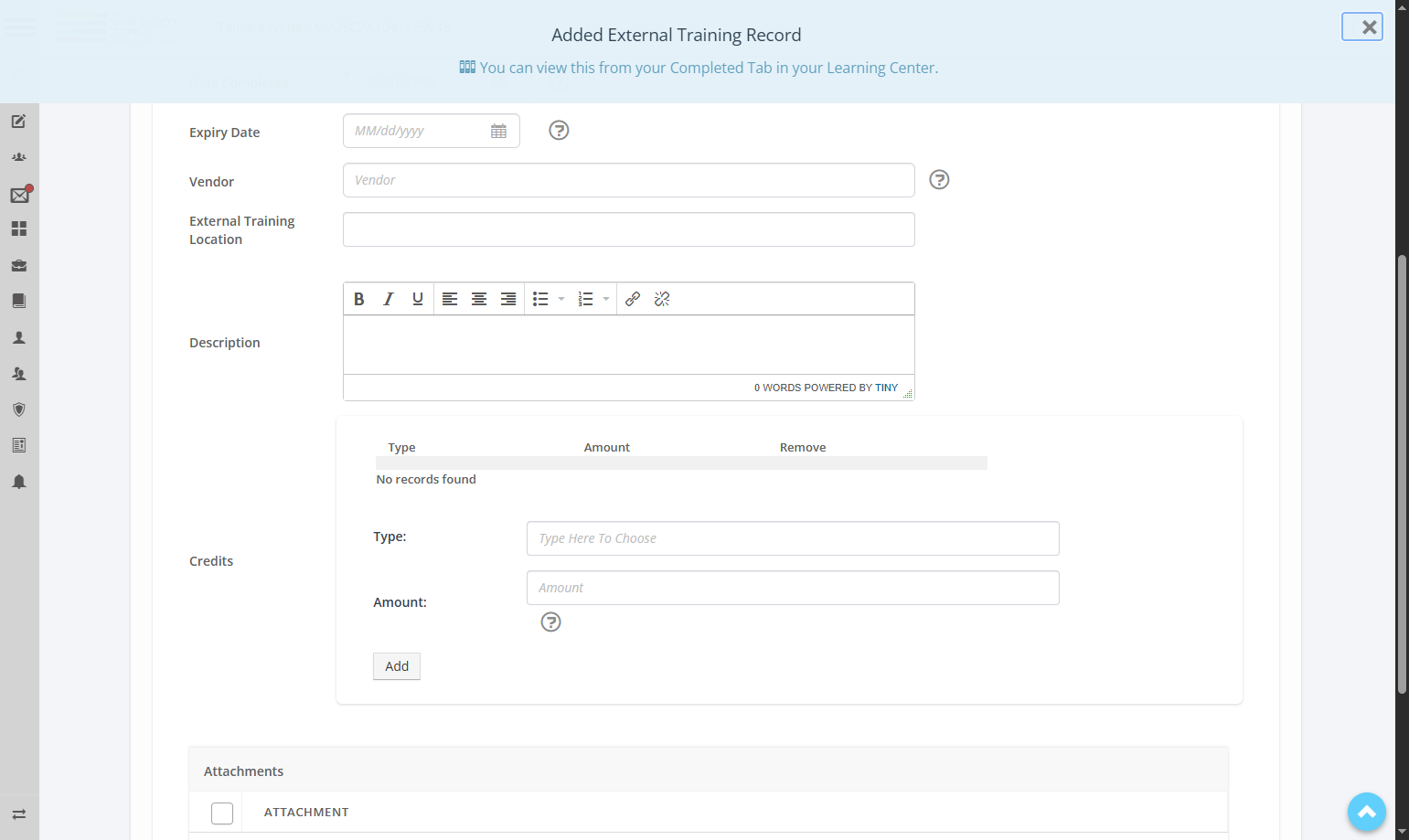Click the envelope messages sidebar icon

19,194
